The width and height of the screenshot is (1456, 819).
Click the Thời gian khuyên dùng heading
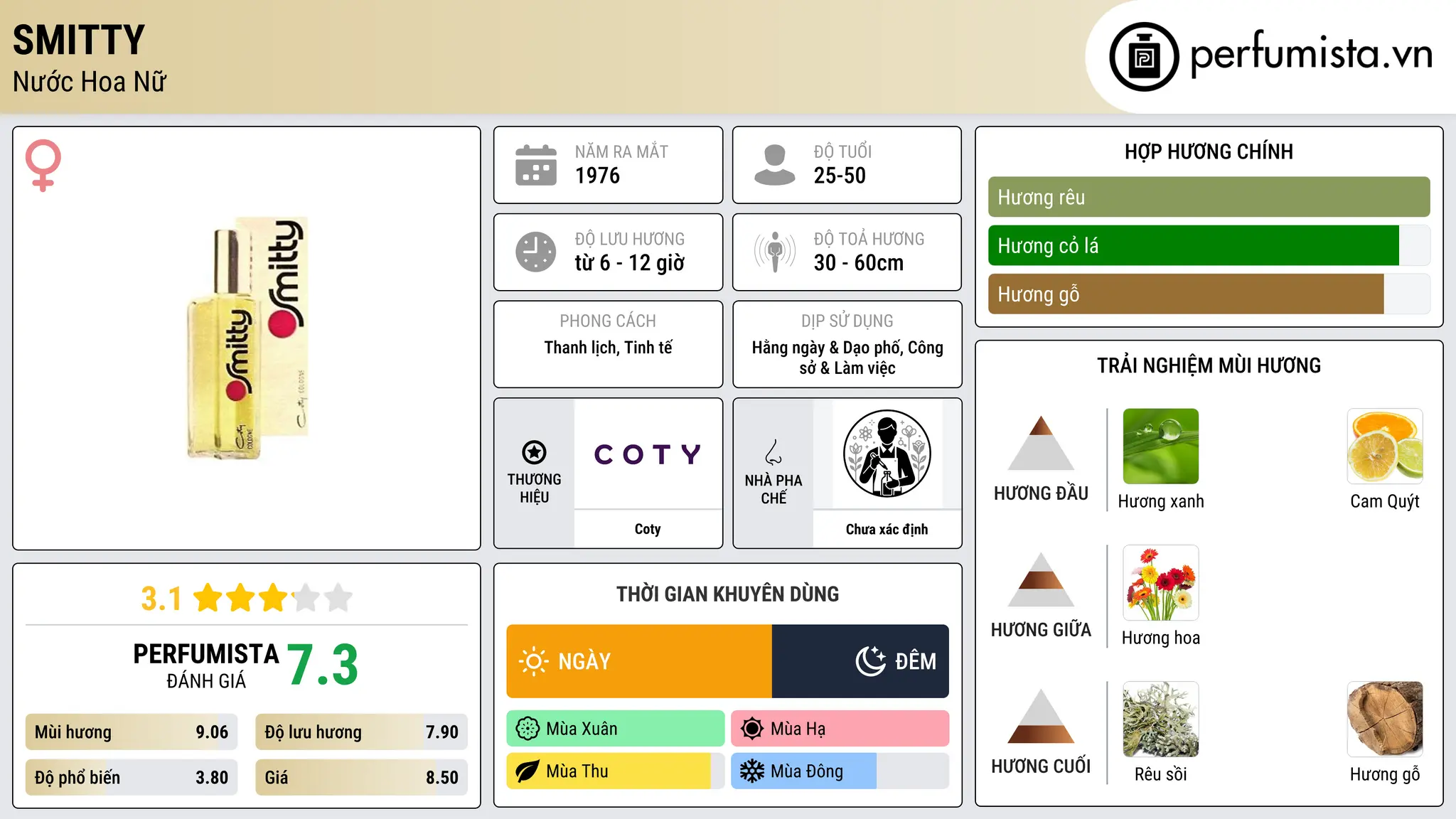tap(727, 594)
